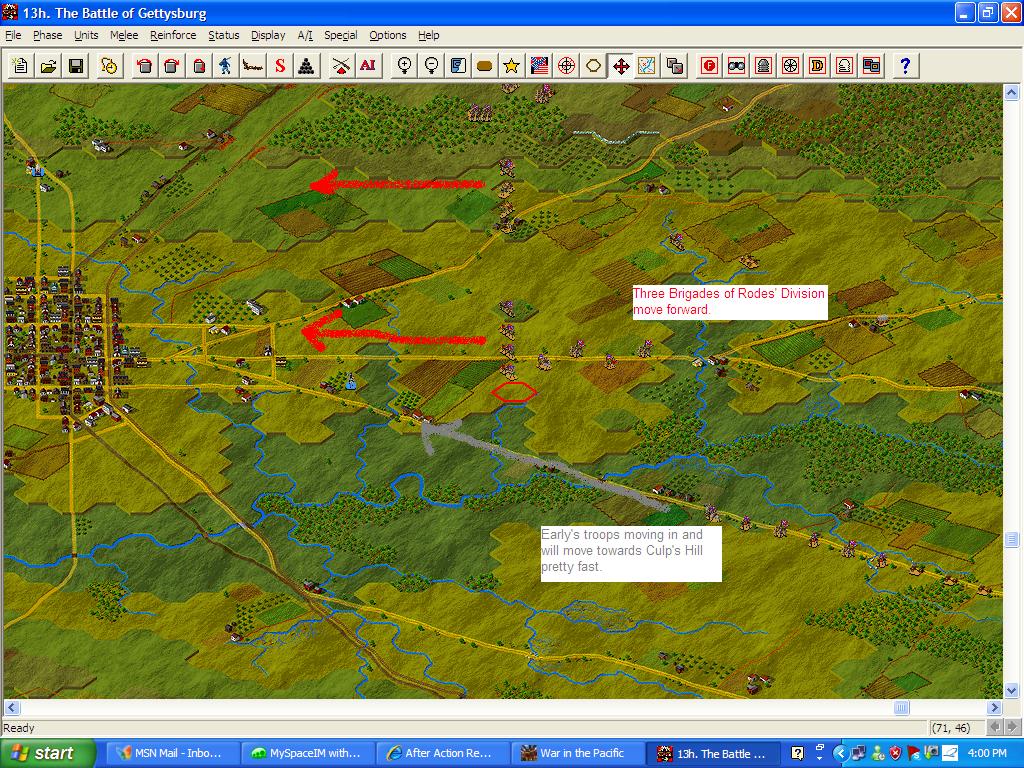
Task: Zoom out with the minus magnifier icon
Action: pyautogui.click(x=431, y=65)
